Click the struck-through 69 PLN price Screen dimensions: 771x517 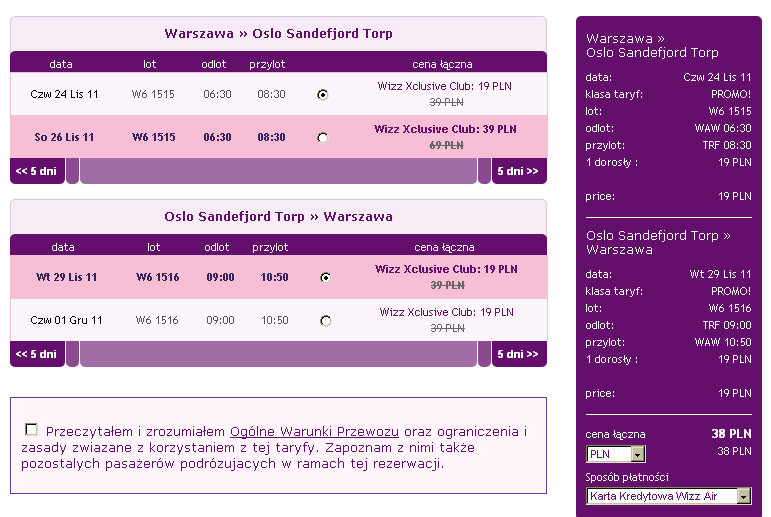point(446,145)
